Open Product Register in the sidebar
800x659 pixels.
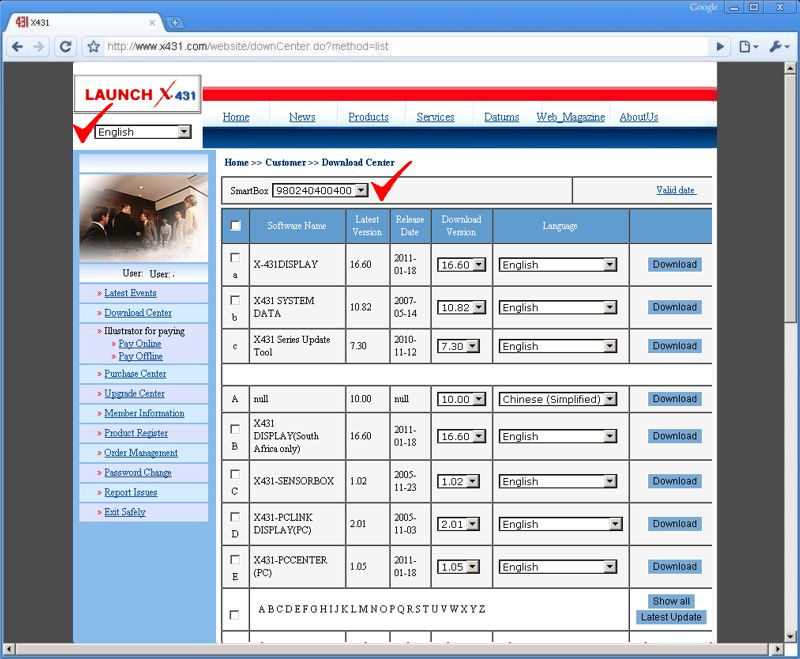pyautogui.click(x=136, y=433)
